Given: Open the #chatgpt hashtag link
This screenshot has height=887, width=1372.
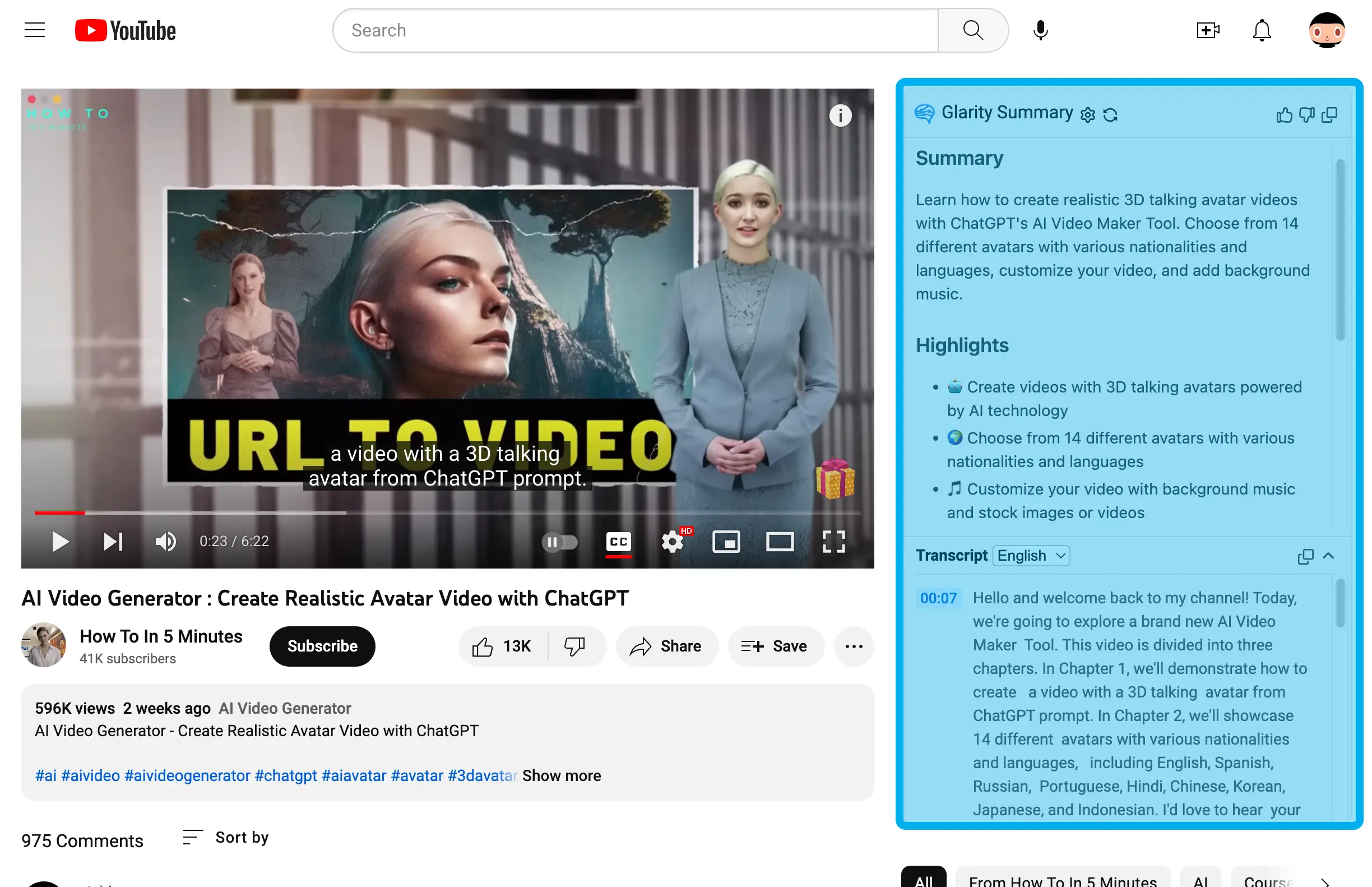Looking at the screenshot, I should [x=286, y=775].
